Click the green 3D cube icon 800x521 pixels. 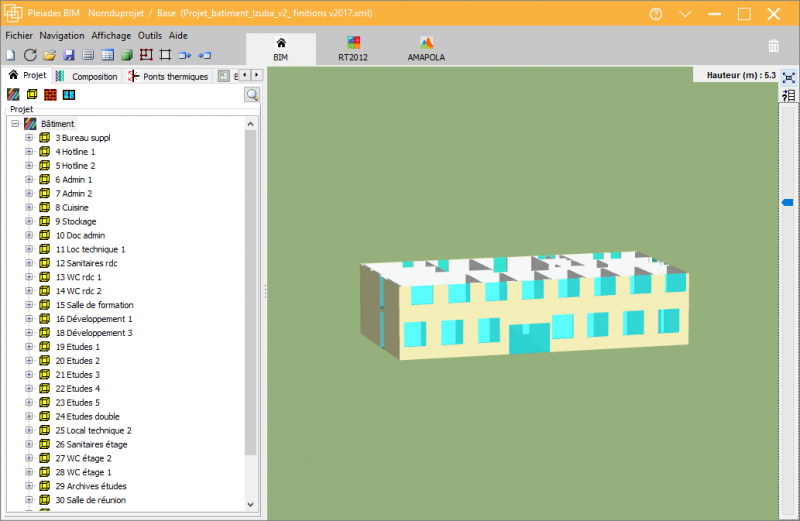[127, 55]
